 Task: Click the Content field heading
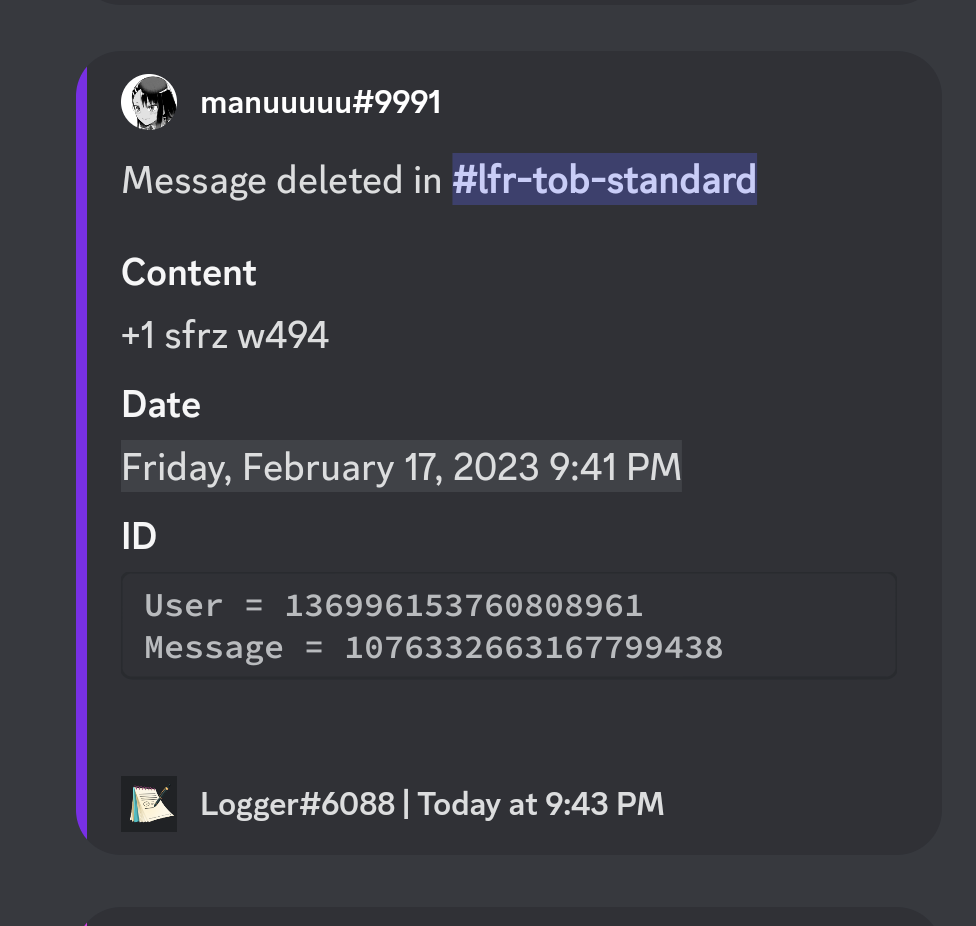point(189,273)
